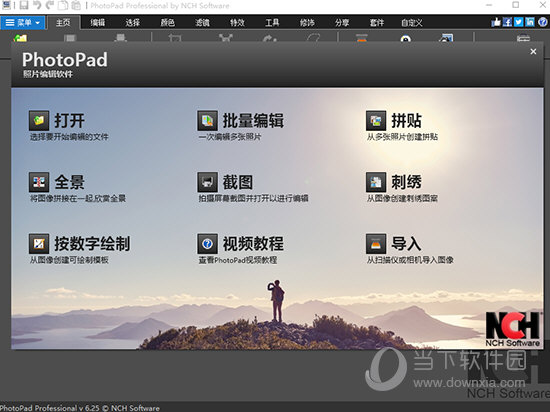Viewport: 550px width, 412px height.
Task: Click the 刺绣 heading
Action: click(x=407, y=182)
